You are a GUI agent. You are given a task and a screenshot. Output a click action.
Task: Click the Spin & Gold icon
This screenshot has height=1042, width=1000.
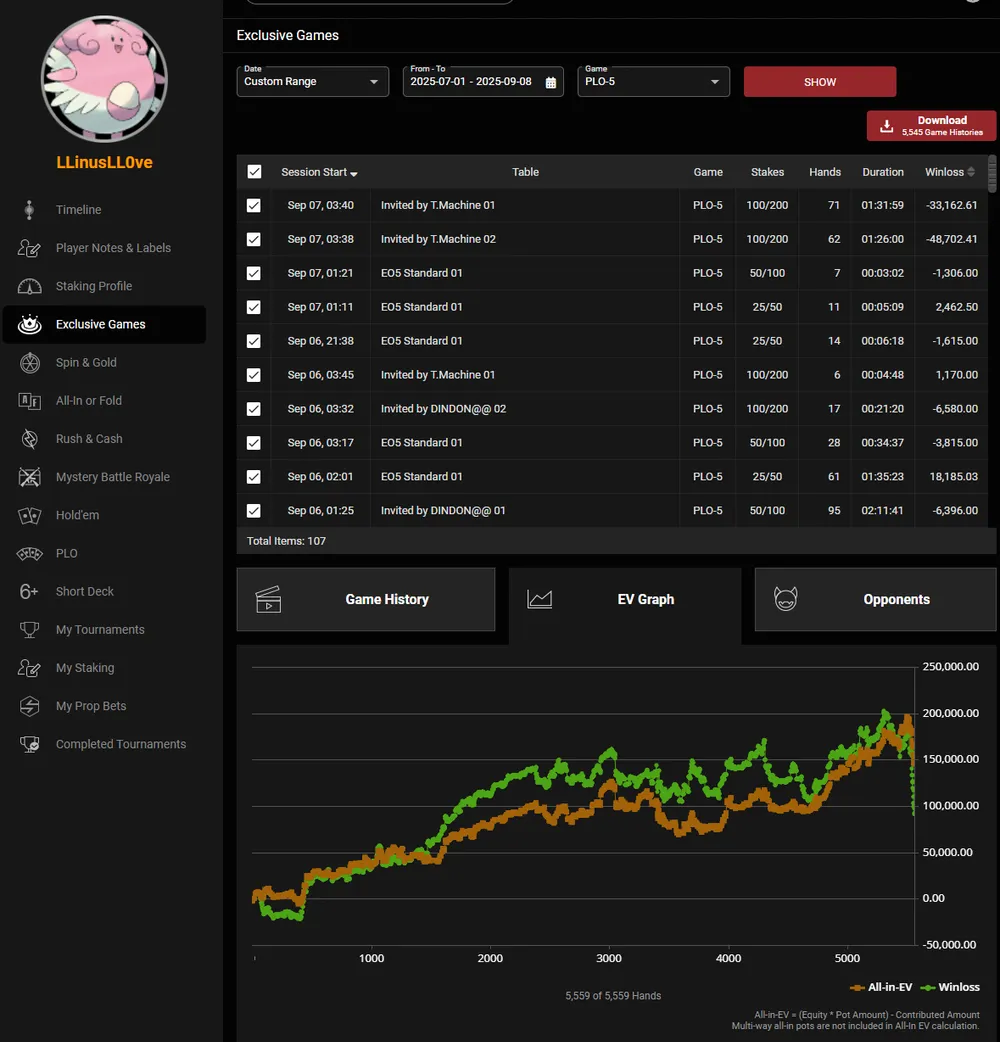click(x=29, y=363)
